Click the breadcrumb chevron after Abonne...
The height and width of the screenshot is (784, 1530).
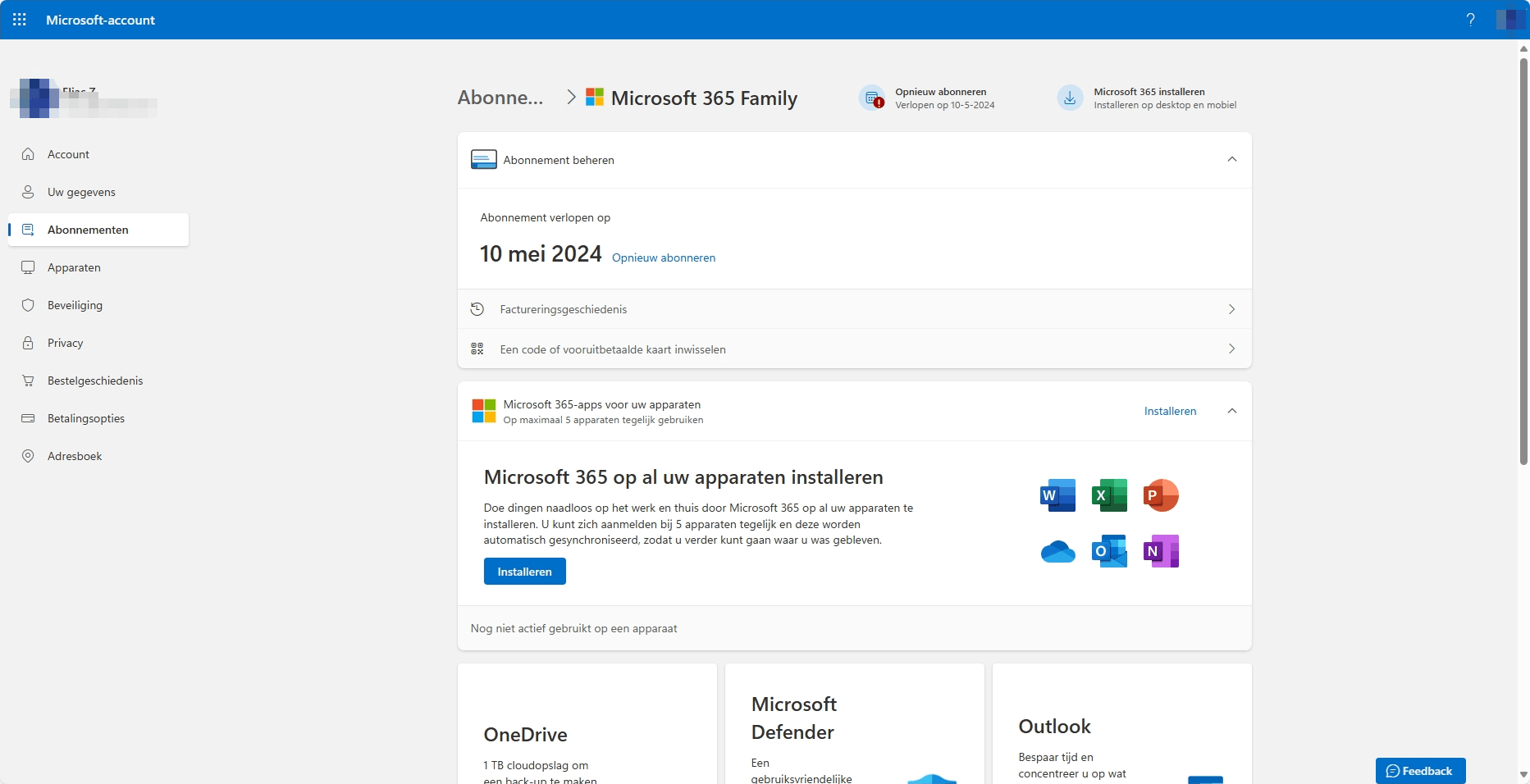pos(572,98)
